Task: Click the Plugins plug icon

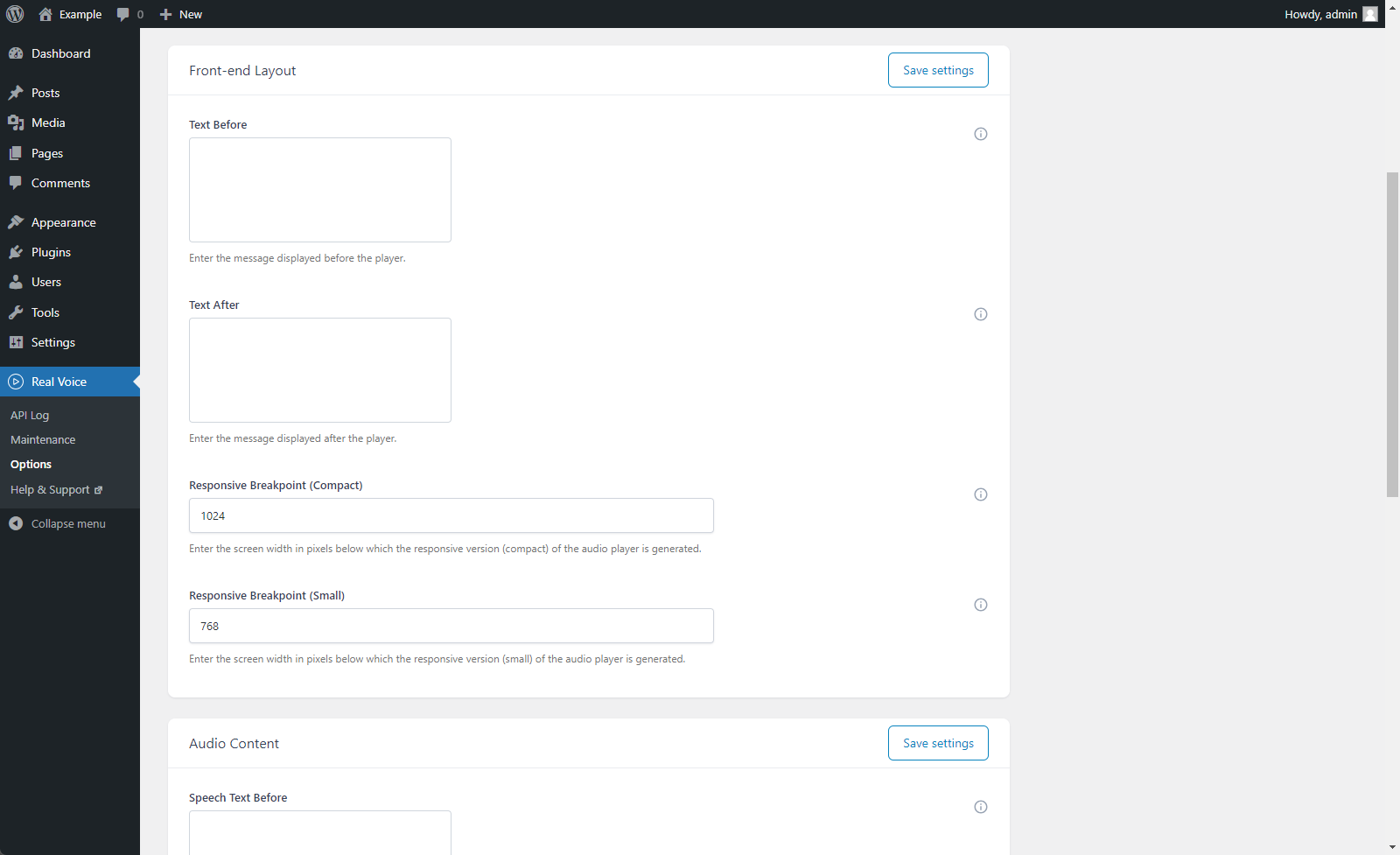Action: [x=16, y=252]
